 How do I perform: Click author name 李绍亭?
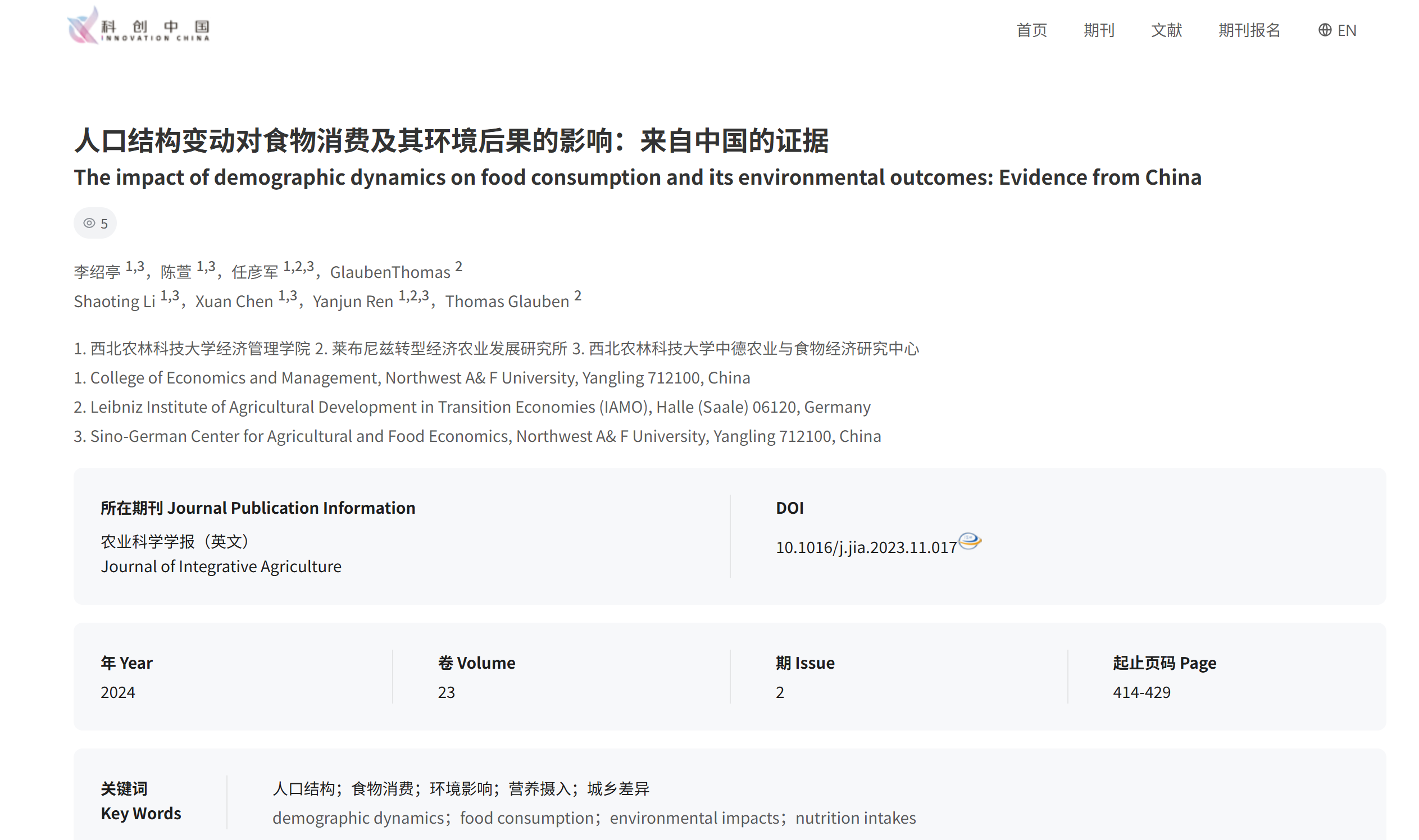[x=97, y=272]
